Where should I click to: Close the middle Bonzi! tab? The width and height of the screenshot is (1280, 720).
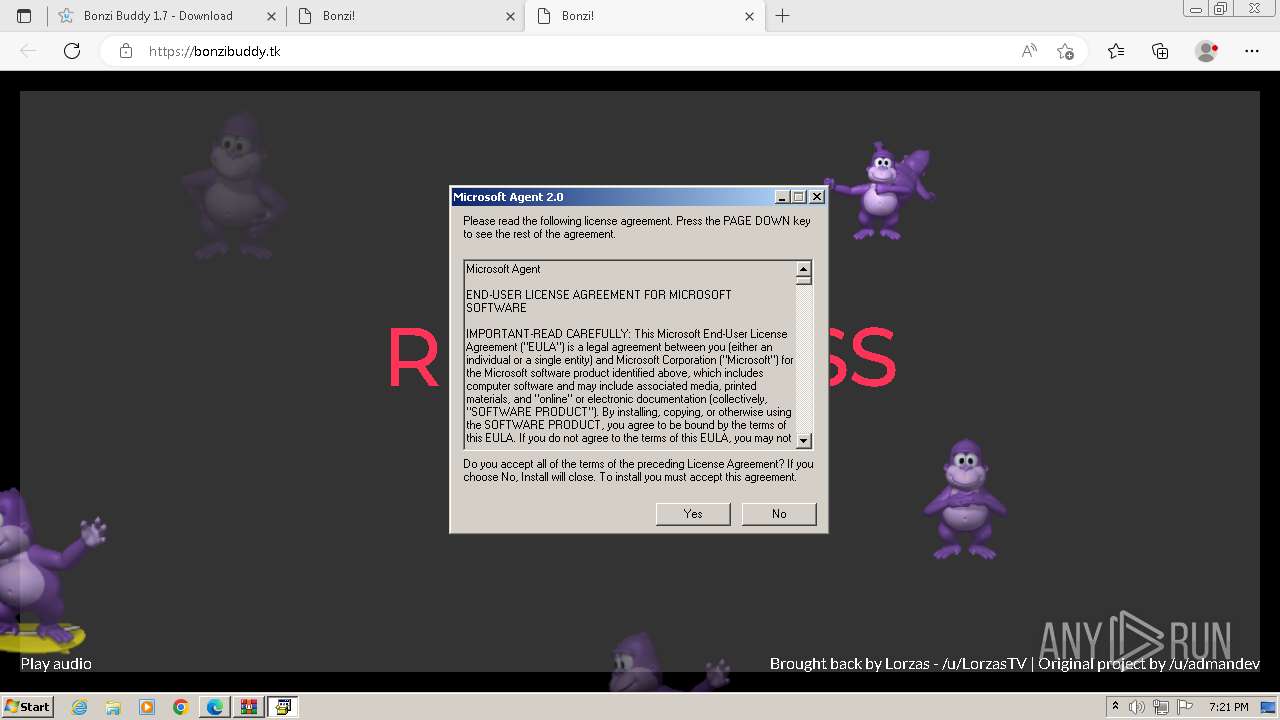point(510,16)
